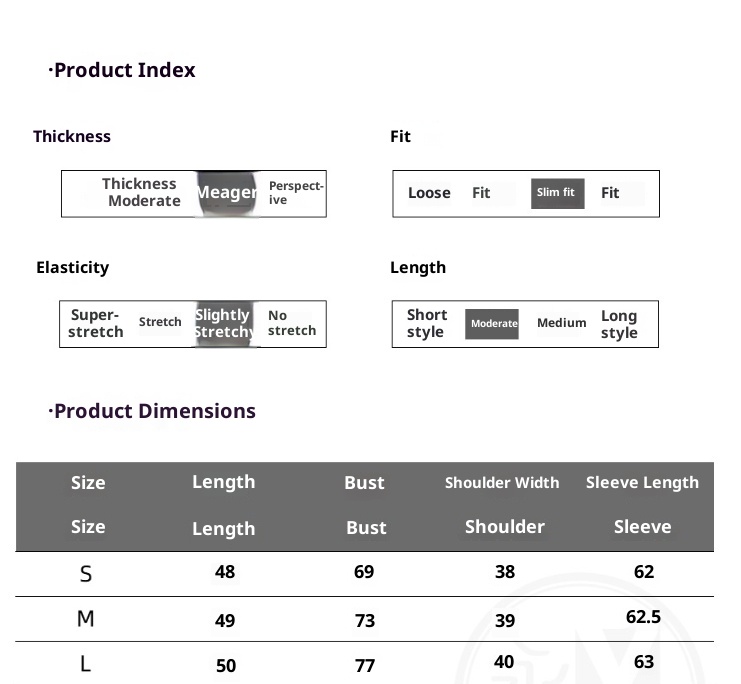The height and width of the screenshot is (684, 741).
Task: Choose the Long style length option
Action: coord(619,323)
